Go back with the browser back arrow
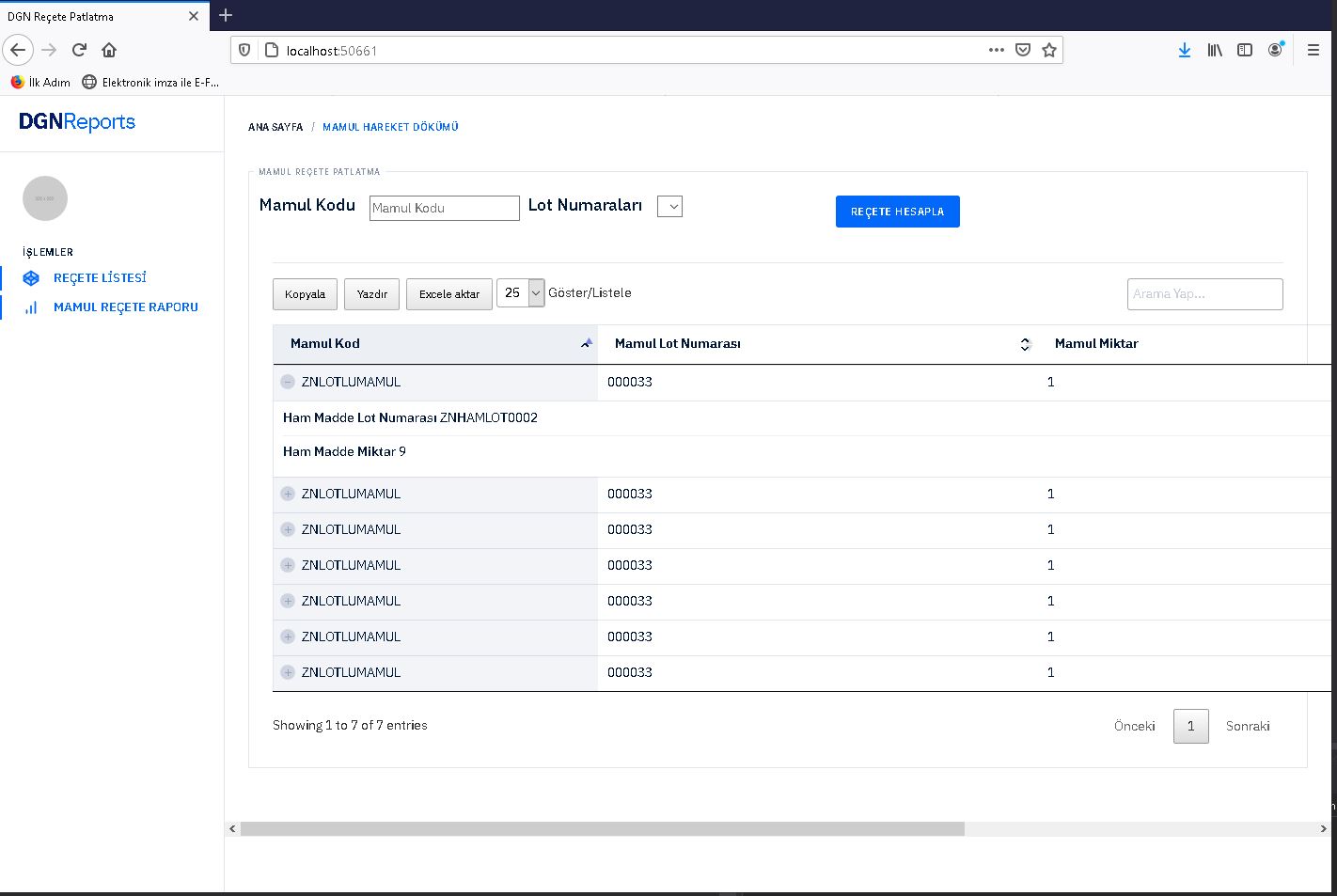Viewport: 1337px width, 896px height. pyautogui.click(x=18, y=50)
